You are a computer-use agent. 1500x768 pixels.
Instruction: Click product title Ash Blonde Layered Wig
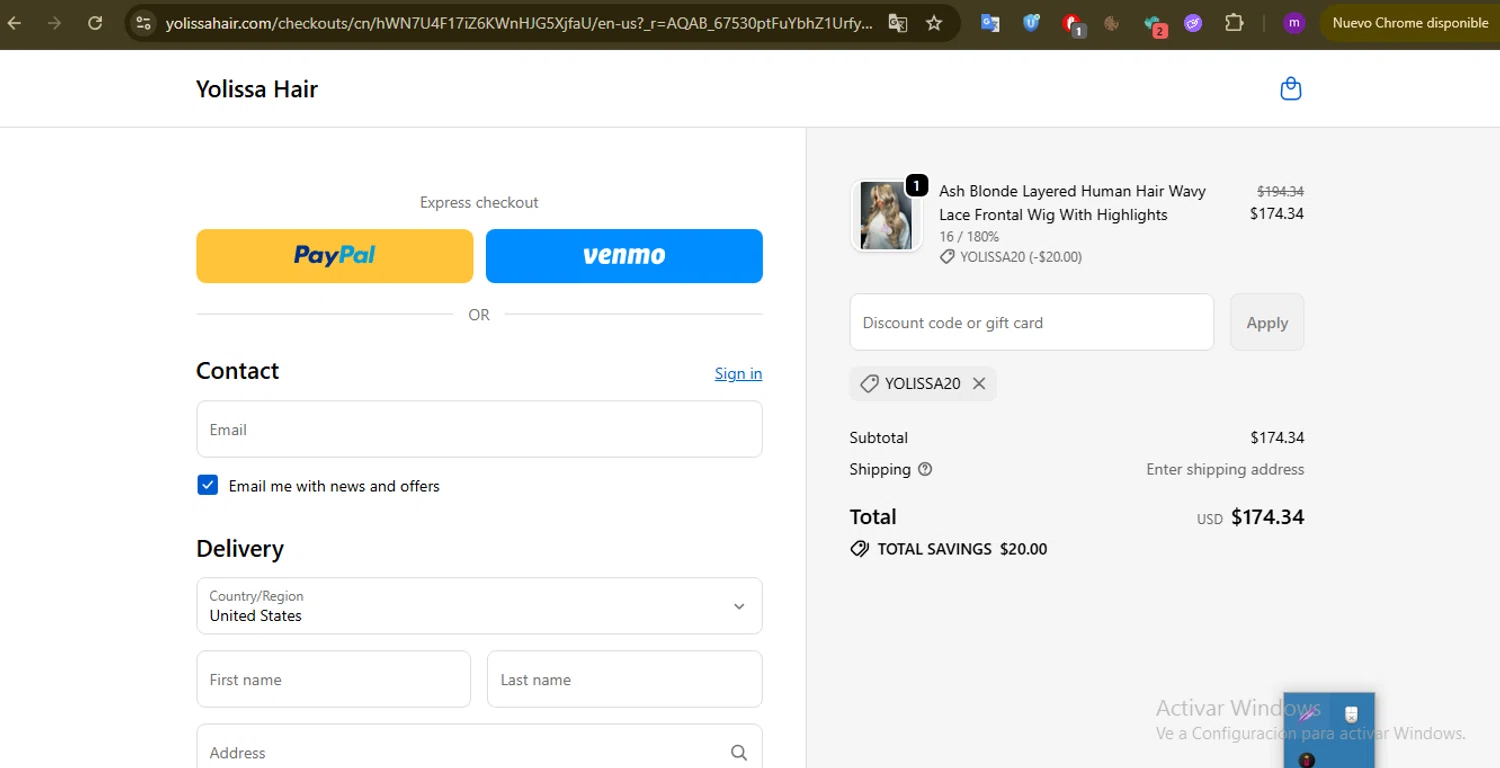1072,203
